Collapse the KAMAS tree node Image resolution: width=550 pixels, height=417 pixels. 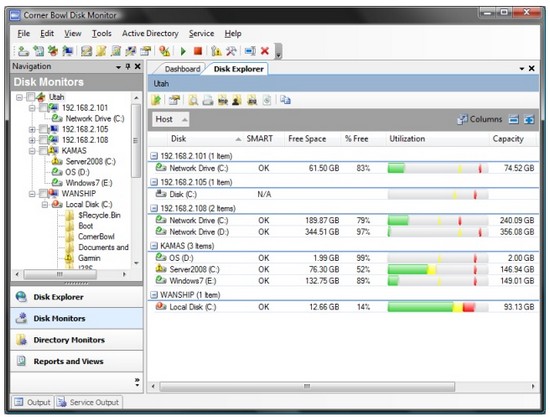(32, 151)
